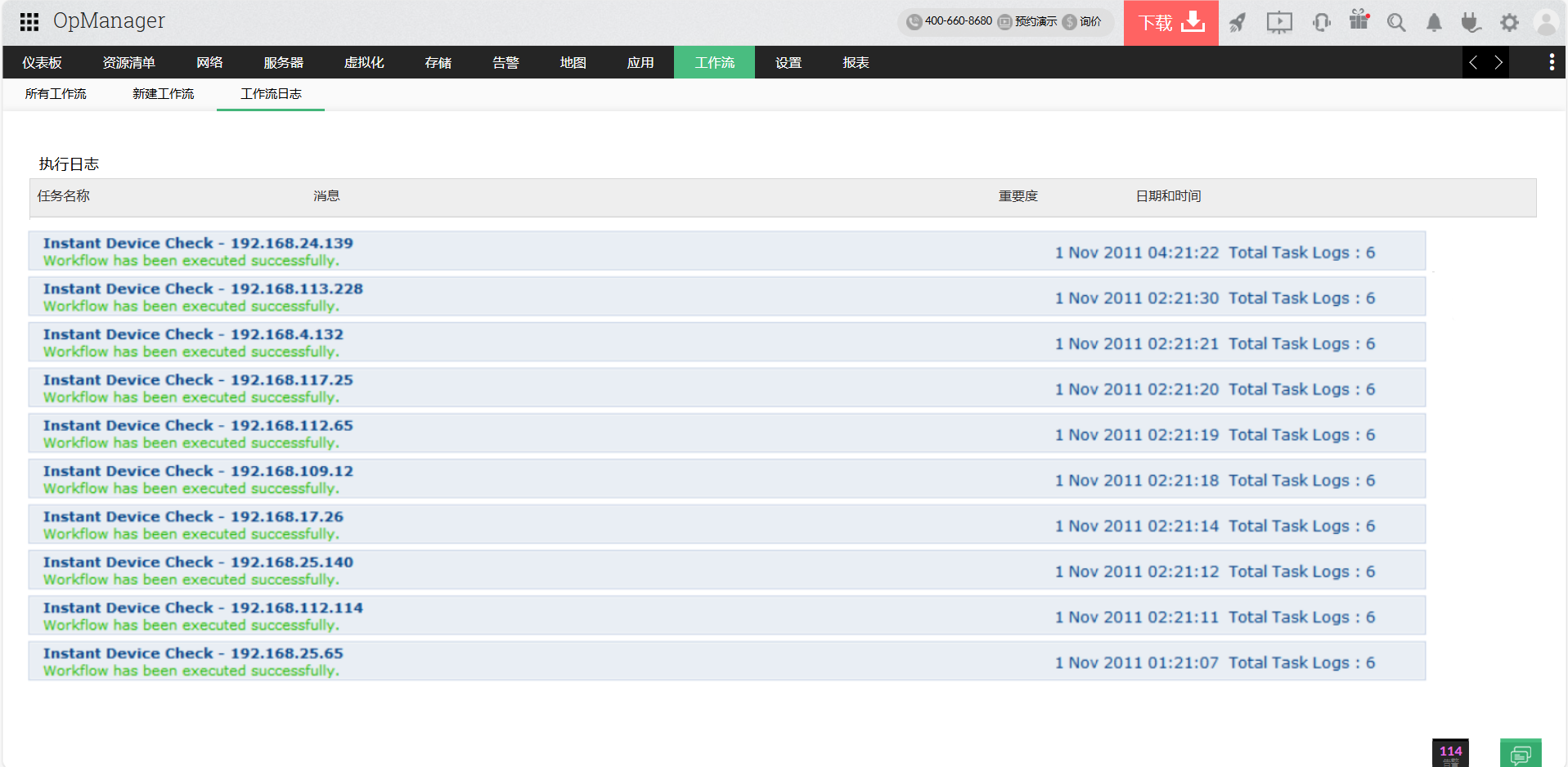Switch to the 新建工作流 tab
The image size is (1568, 767).
tap(164, 94)
